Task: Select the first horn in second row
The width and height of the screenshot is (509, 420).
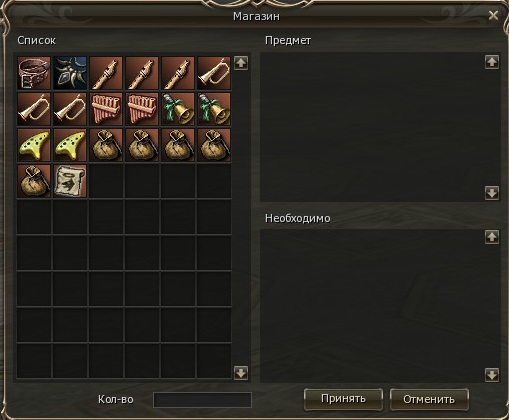Action: [34, 109]
